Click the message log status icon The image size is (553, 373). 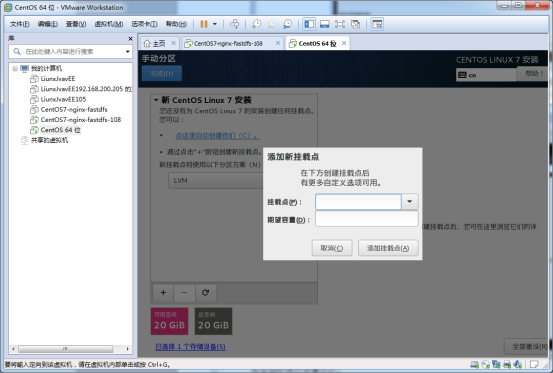(534, 364)
